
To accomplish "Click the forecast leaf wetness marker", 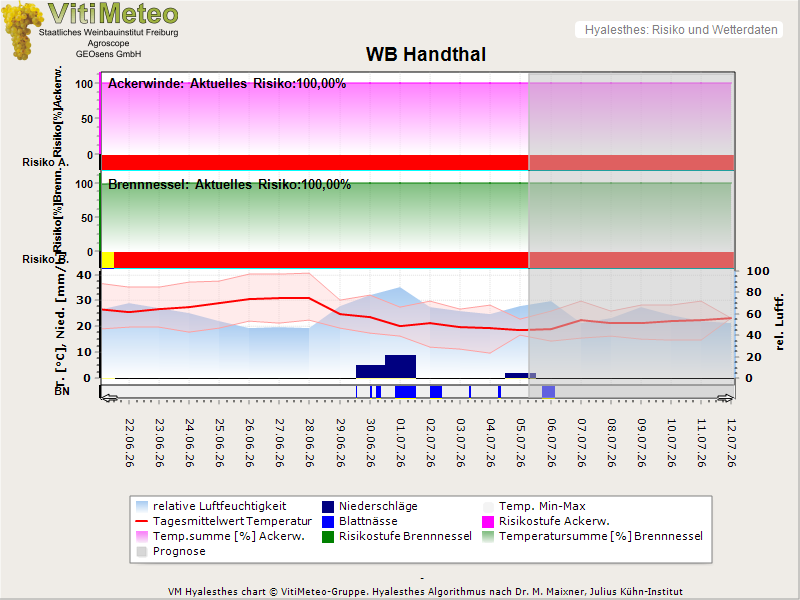I will (x=548, y=392).
